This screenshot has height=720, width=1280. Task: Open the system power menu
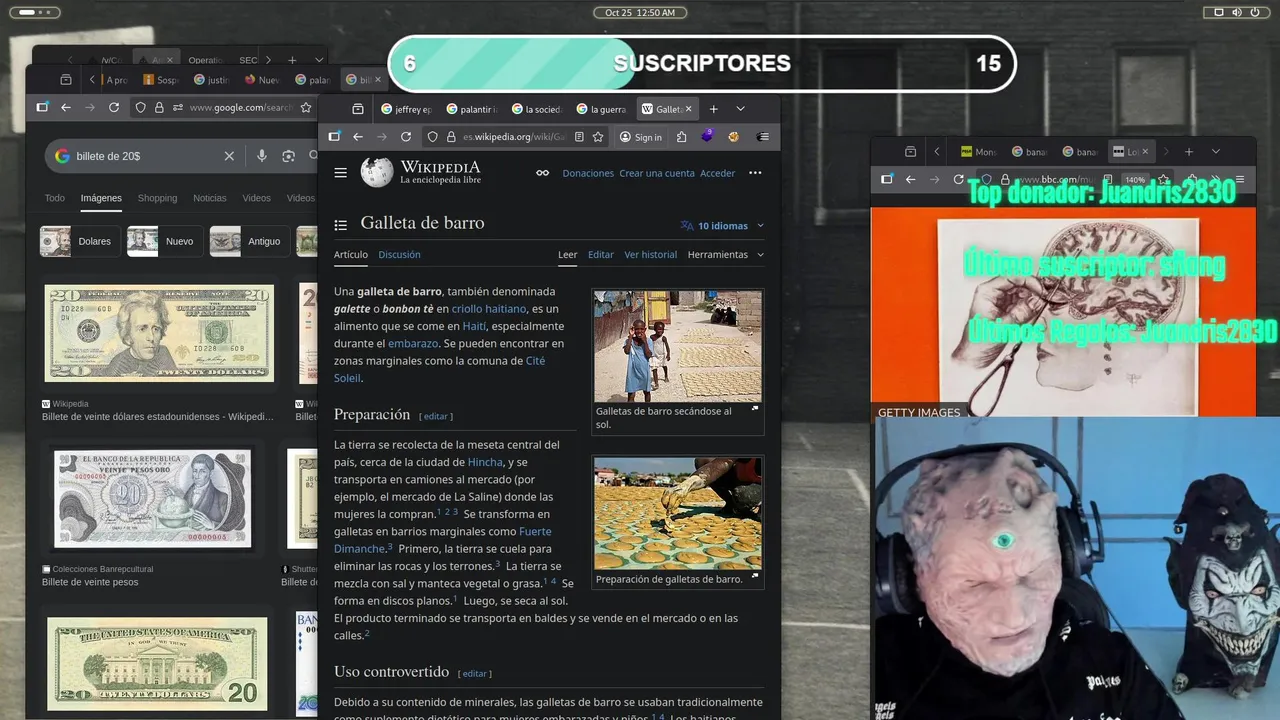pyautogui.click(x=1255, y=12)
